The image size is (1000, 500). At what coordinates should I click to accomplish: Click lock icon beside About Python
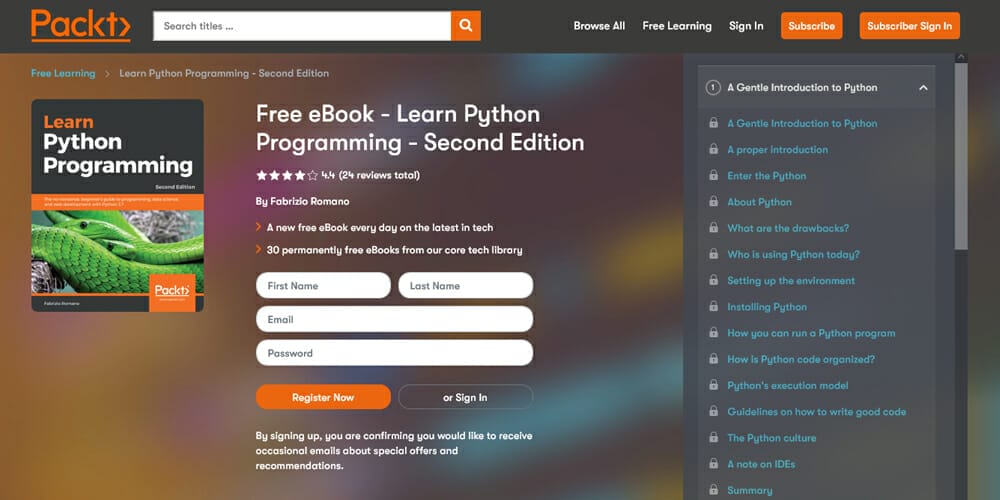coord(714,201)
